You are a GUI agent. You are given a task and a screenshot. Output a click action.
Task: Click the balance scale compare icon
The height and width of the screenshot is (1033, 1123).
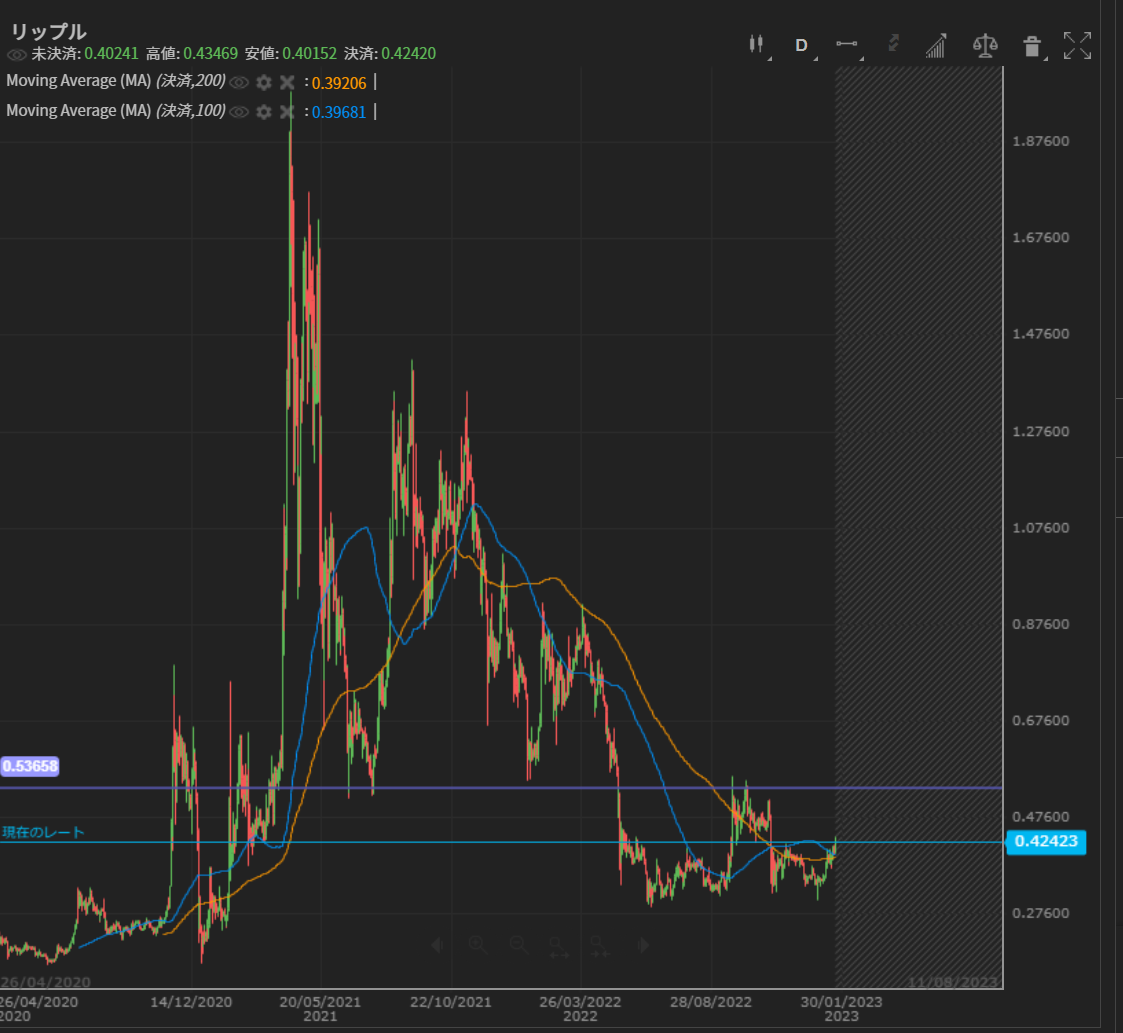tap(985, 45)
